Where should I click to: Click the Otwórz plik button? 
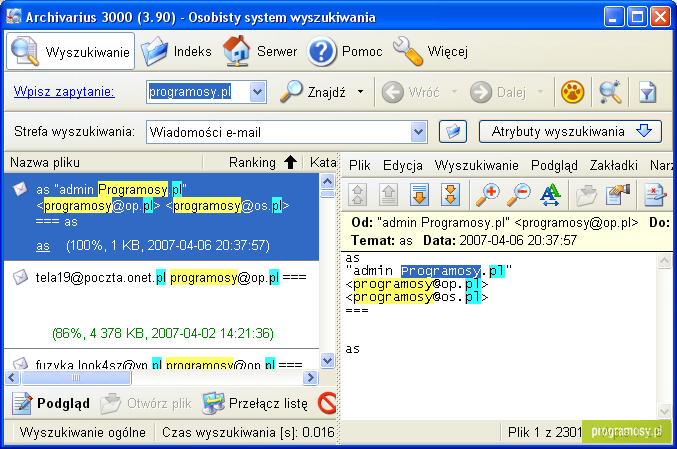(x=146, y=403)
